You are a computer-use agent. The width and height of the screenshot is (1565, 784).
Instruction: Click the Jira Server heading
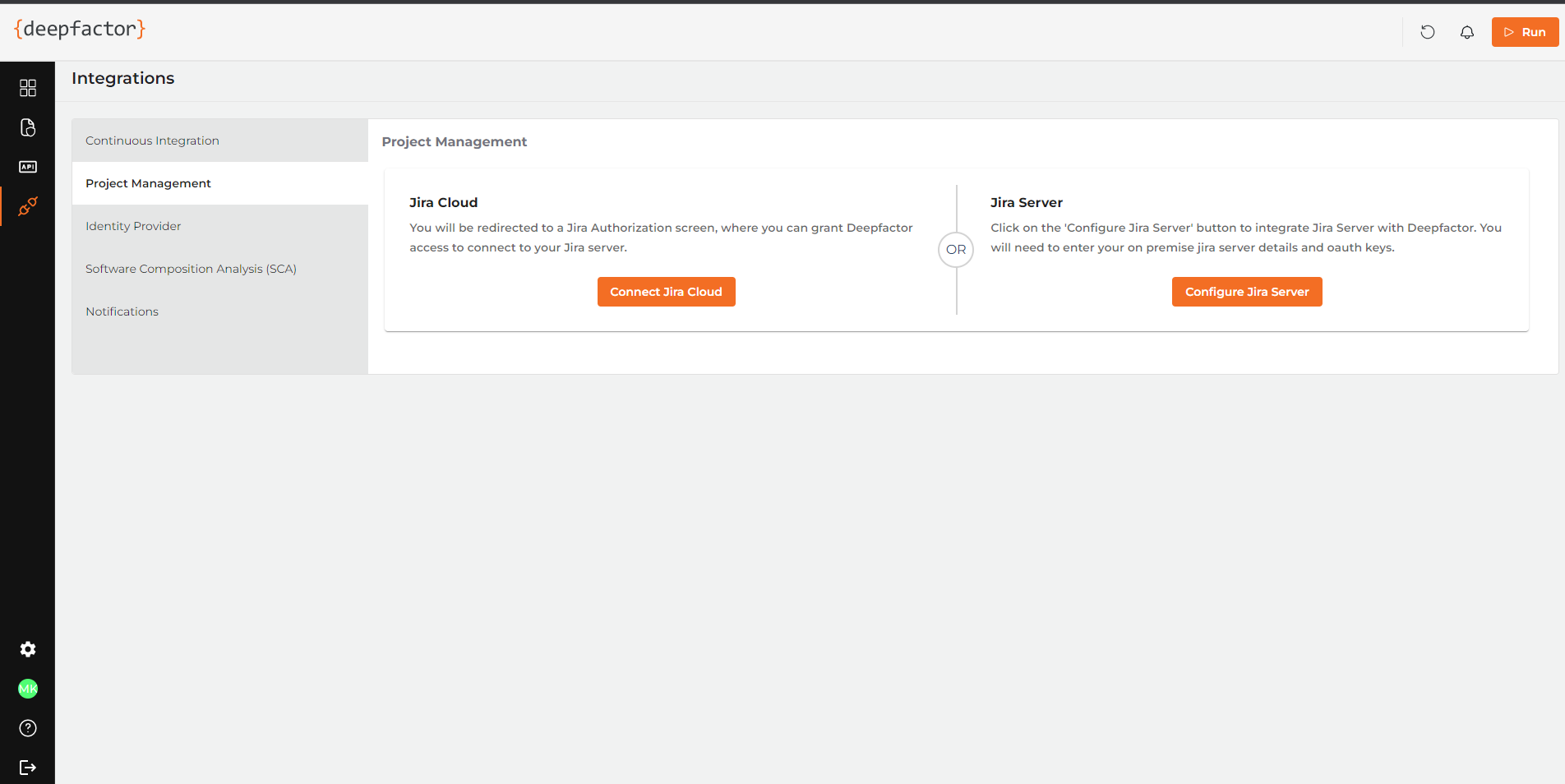pos(1027,202)
